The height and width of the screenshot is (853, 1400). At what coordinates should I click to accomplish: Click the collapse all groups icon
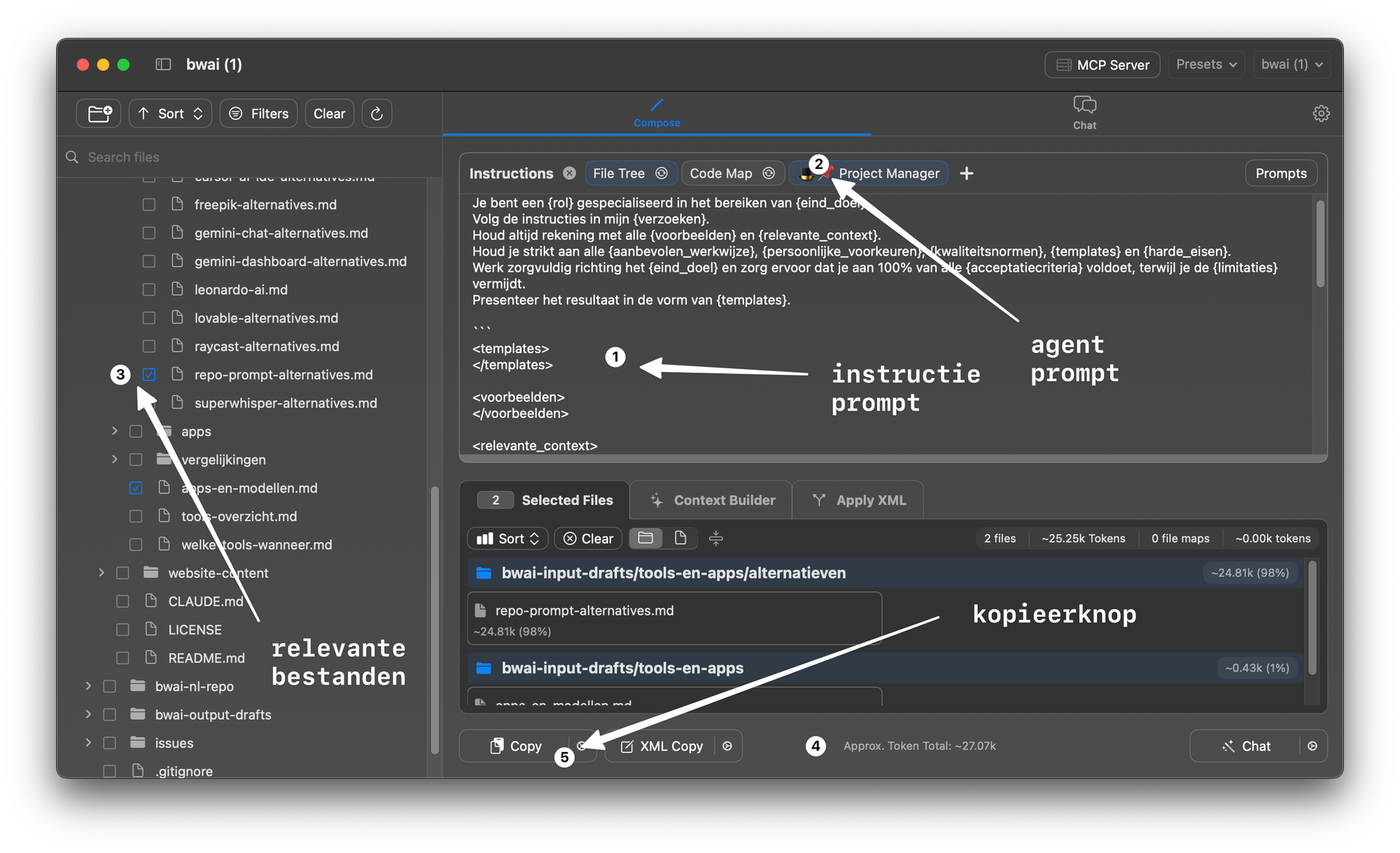(715, 538)
